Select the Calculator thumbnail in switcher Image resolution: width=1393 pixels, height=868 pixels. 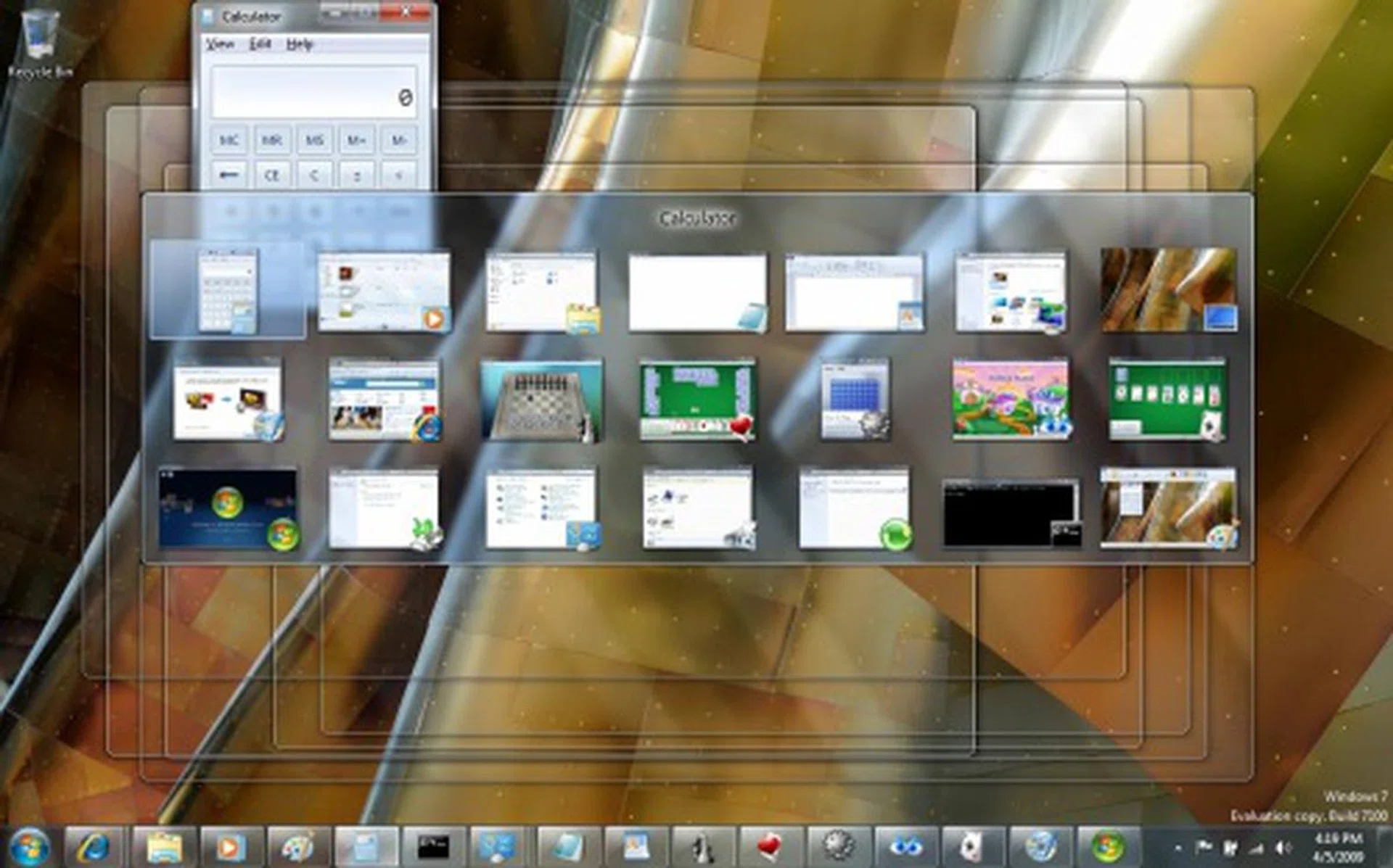[x=227, y=290]
